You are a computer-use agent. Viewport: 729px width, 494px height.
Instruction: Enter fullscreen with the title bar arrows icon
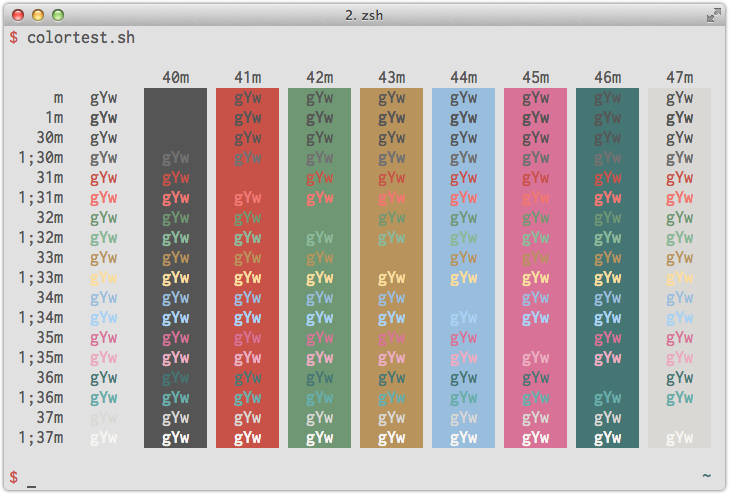[713, 15]
